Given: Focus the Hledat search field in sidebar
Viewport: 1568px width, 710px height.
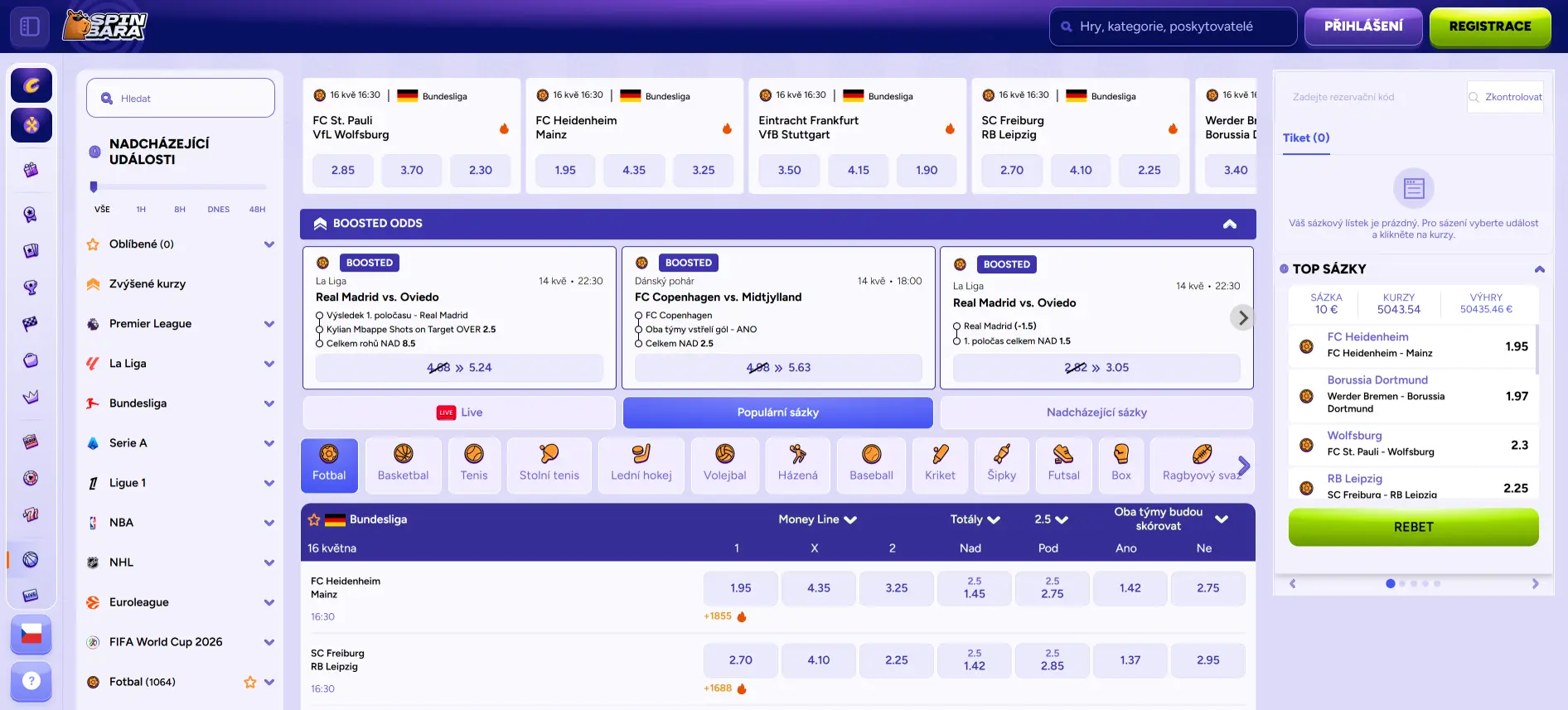Looking at the screenshot, I should point(181,98).
